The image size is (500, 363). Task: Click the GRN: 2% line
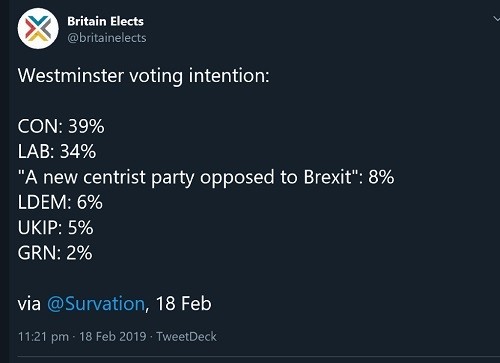[55, 253]
